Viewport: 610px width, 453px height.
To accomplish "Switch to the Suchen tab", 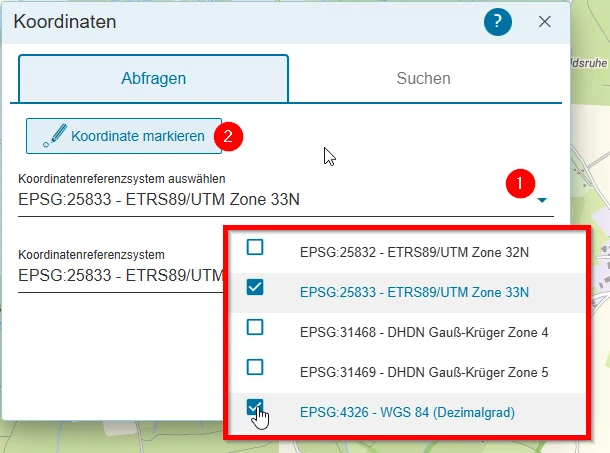I will click(x=423, y=78).
